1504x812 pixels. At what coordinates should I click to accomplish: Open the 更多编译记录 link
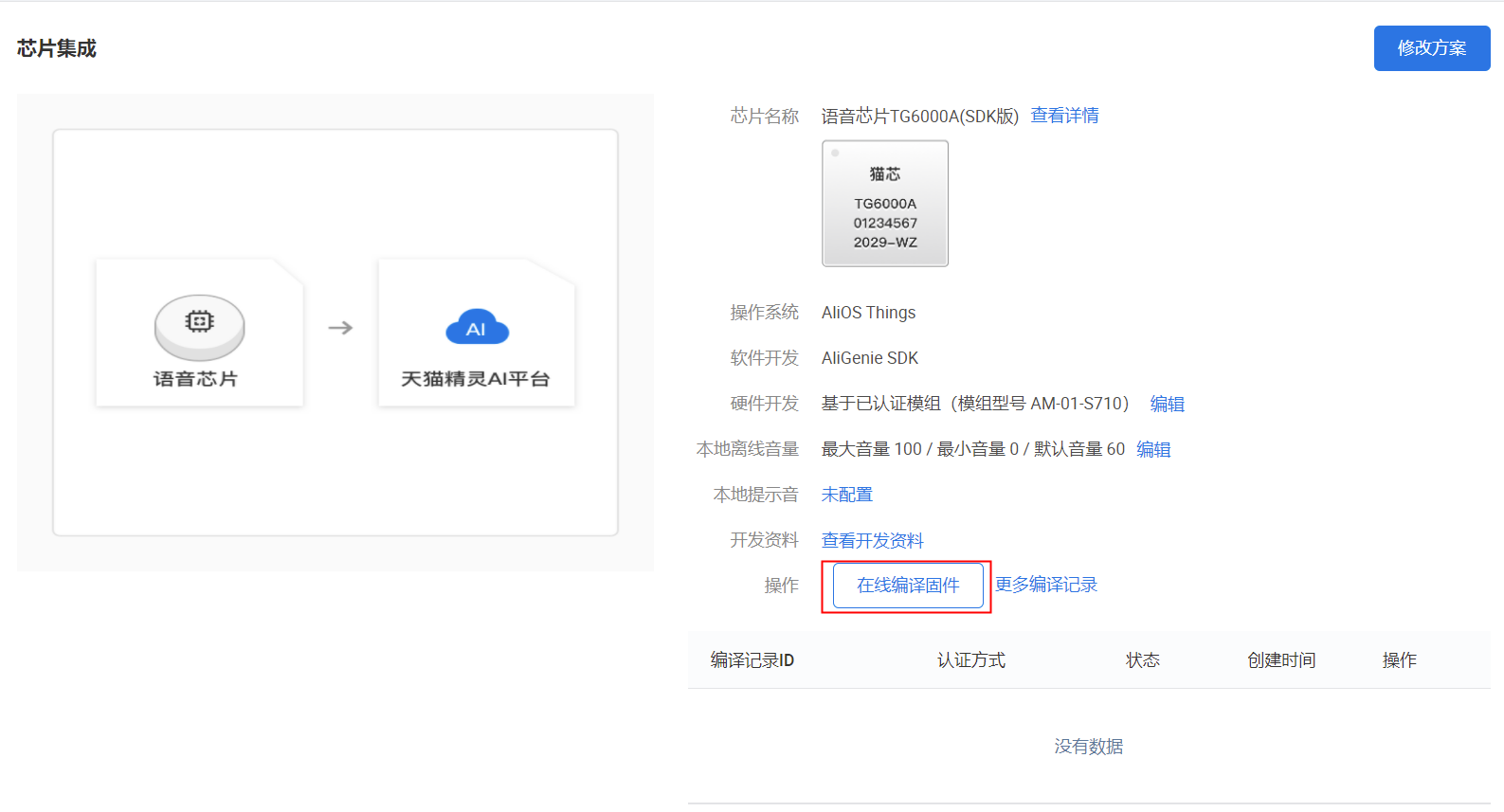pos(1045,585)
